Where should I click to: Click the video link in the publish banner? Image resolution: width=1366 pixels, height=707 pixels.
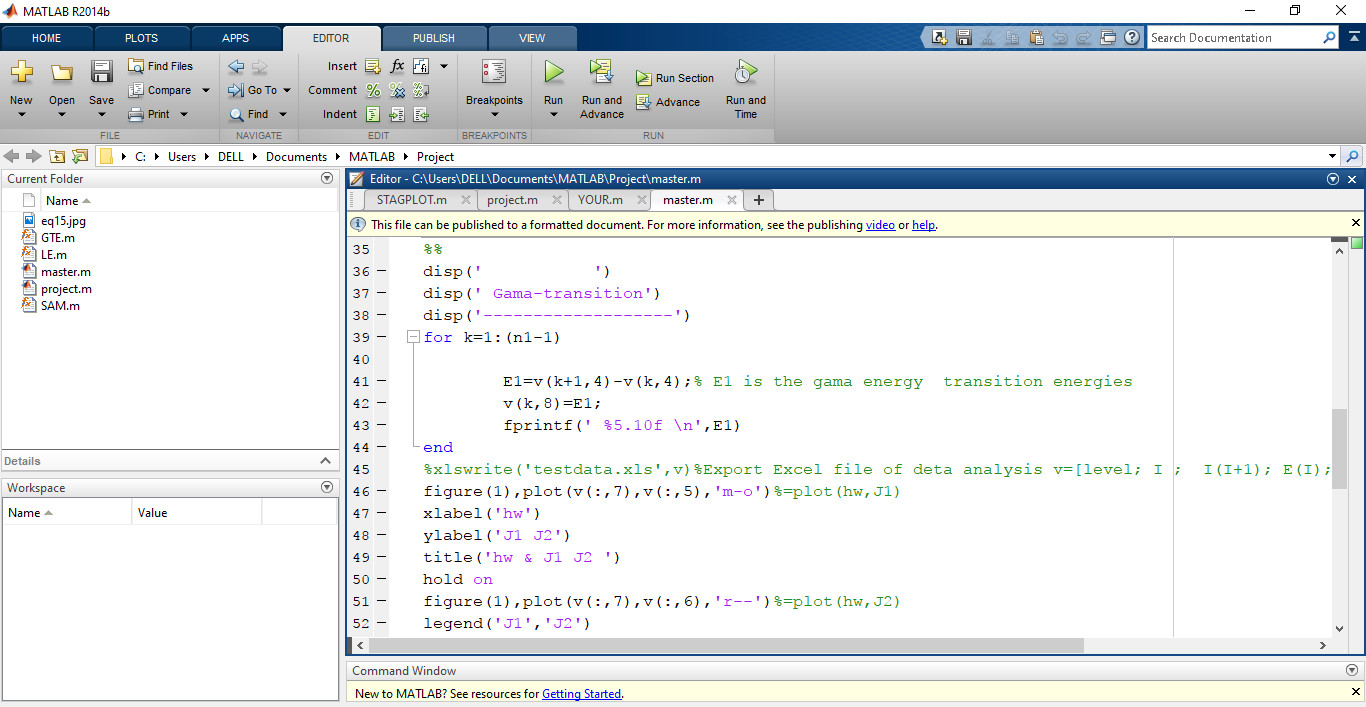click(880, 224)
